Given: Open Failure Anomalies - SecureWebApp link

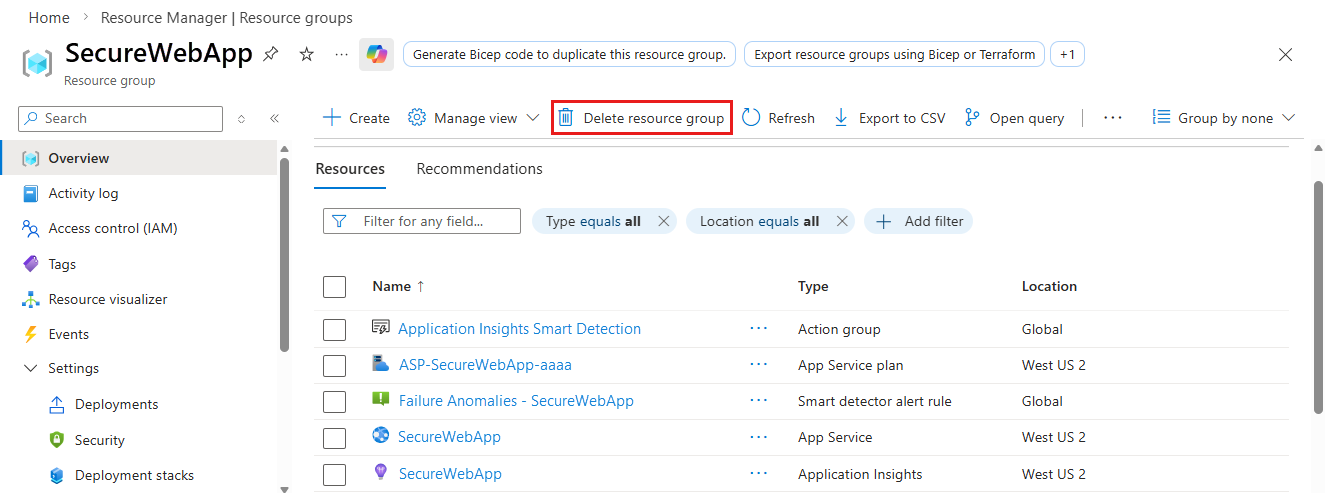Looking at the screenshot, I should click(x=516, y=400).
